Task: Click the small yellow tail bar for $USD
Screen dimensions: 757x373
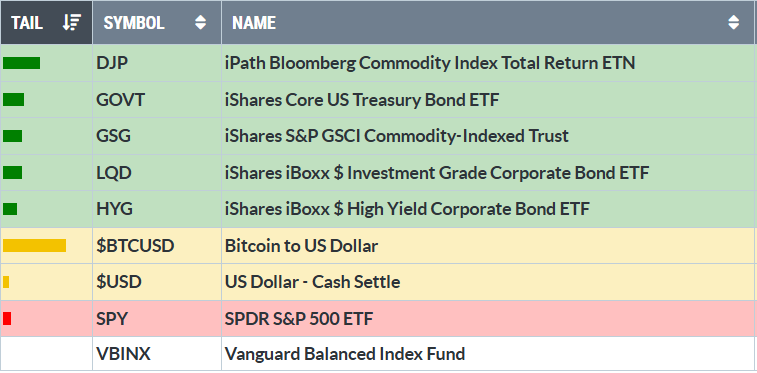Action: point(6,282)
